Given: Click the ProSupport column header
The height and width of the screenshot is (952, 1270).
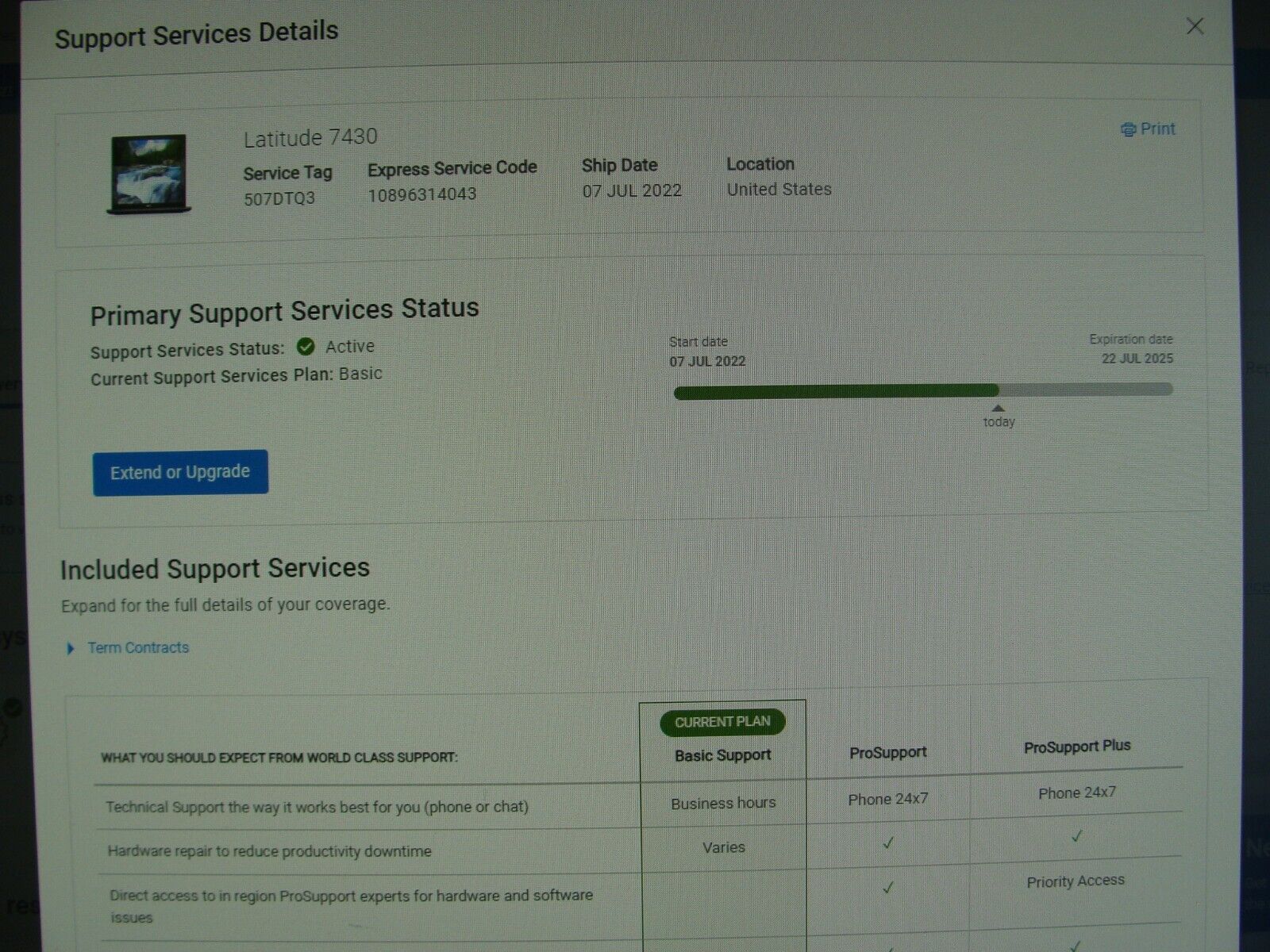Looking at the screenshot, I should coord(888,752).
